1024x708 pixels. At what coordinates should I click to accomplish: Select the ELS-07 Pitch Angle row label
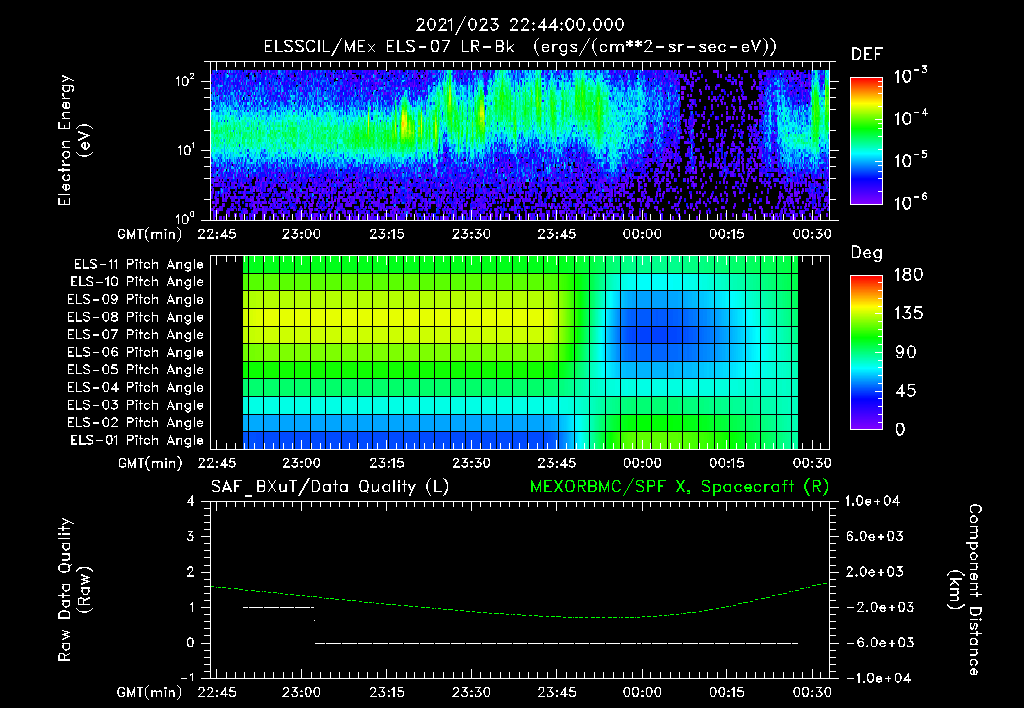point(135,335)
